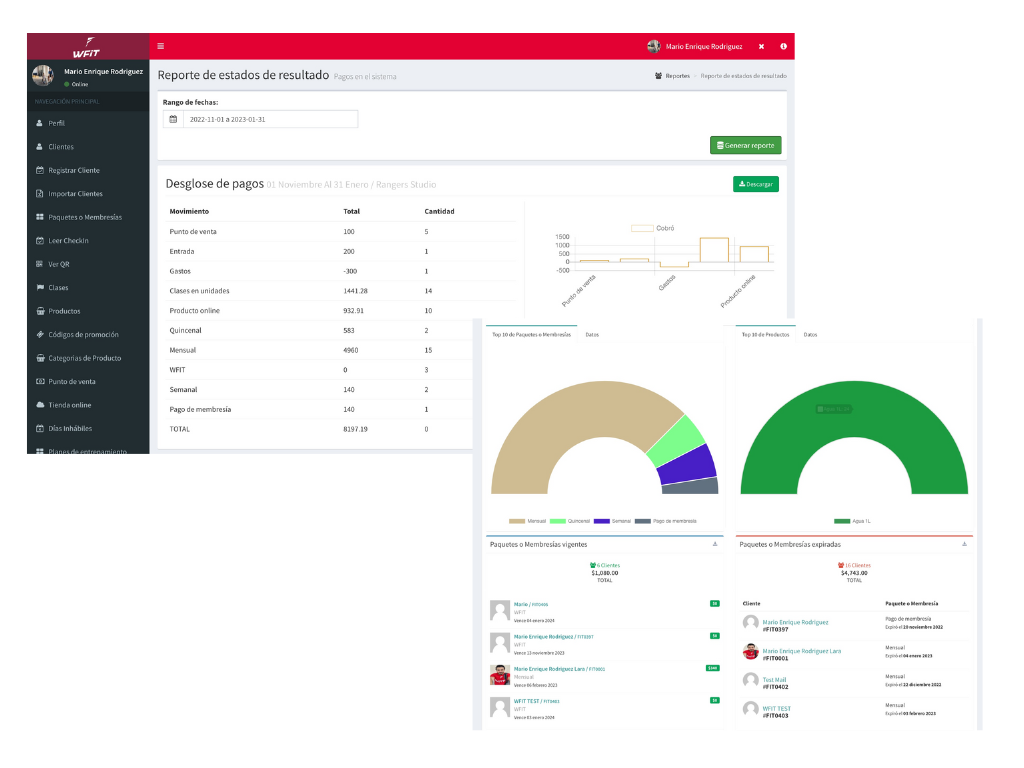Click the purple Semanal legend color swatch
Image resolution: width=1024 pixels, height=768 pixels.
(601, 521)
